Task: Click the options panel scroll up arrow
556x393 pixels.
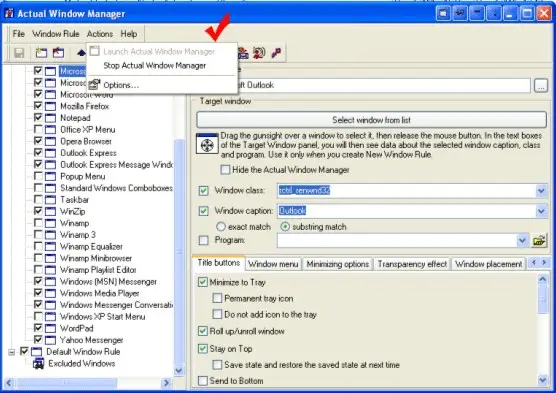Action: 543,279
